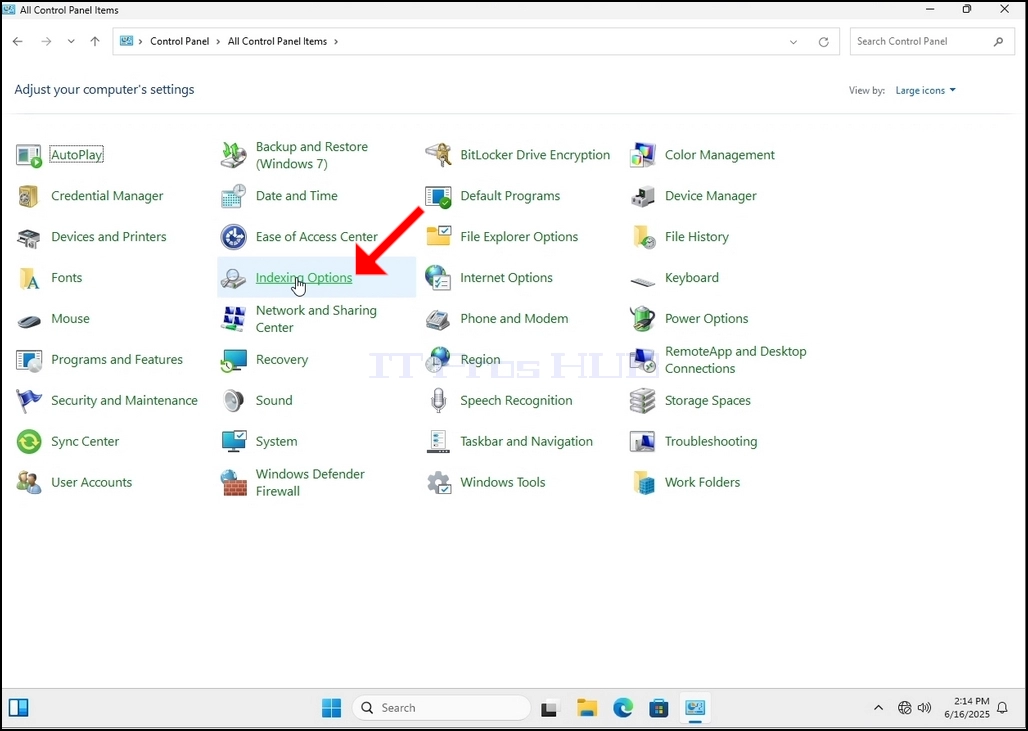Screen dimensions: 1028x731
Task: Open Microsoft Store from the taskbar
Action: pos(658,708)
